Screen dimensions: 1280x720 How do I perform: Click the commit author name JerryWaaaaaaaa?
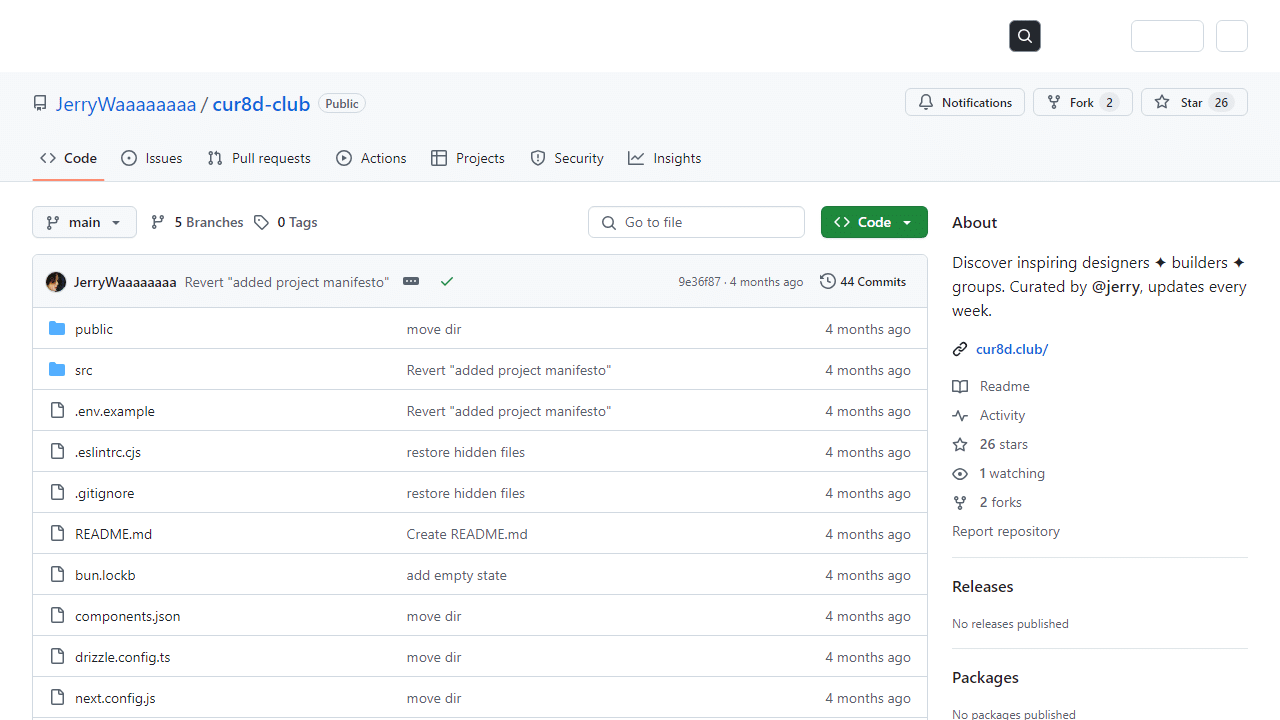(x=125, y=282)
